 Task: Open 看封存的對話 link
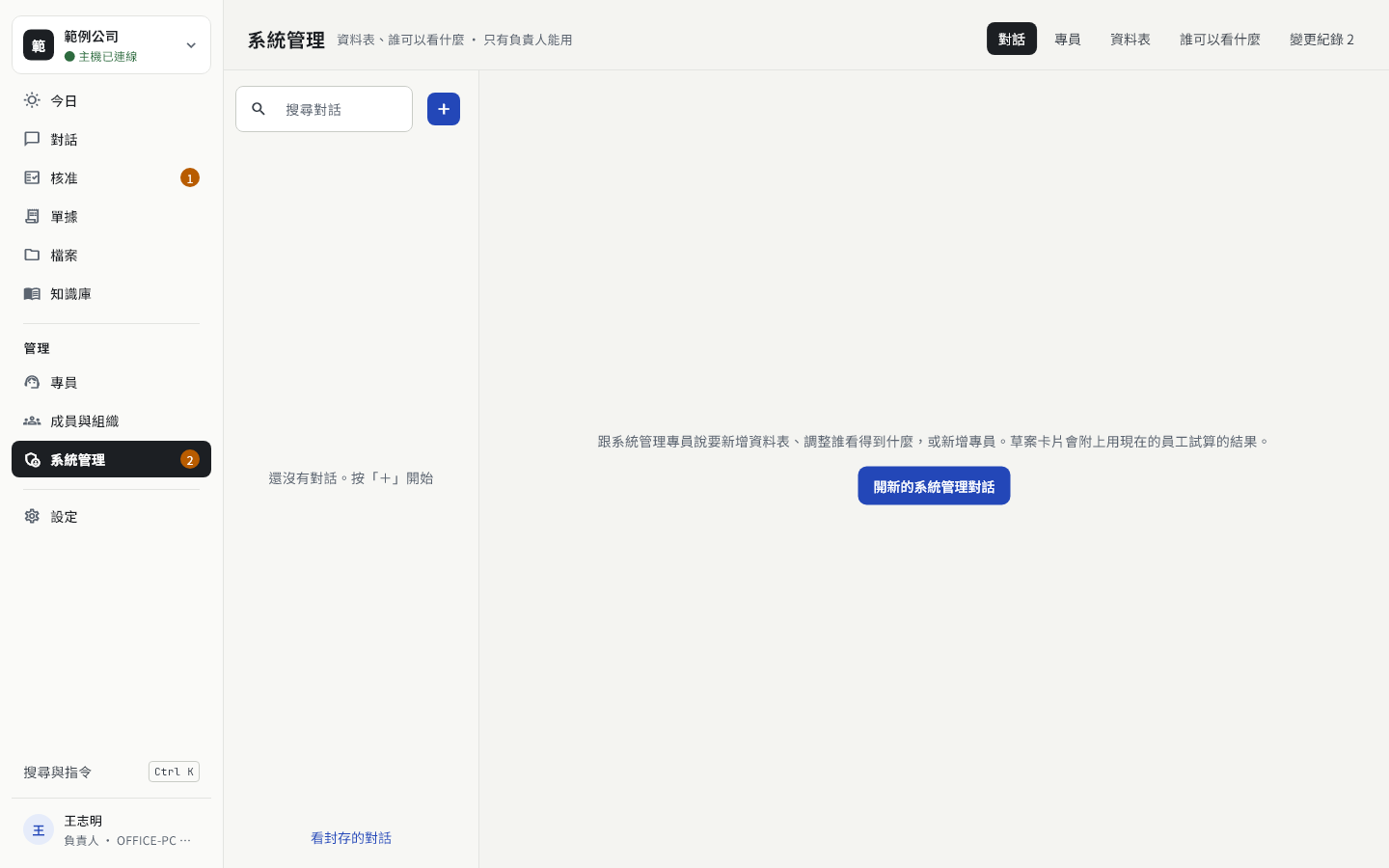pyautogui.click(x=351, y=837)
